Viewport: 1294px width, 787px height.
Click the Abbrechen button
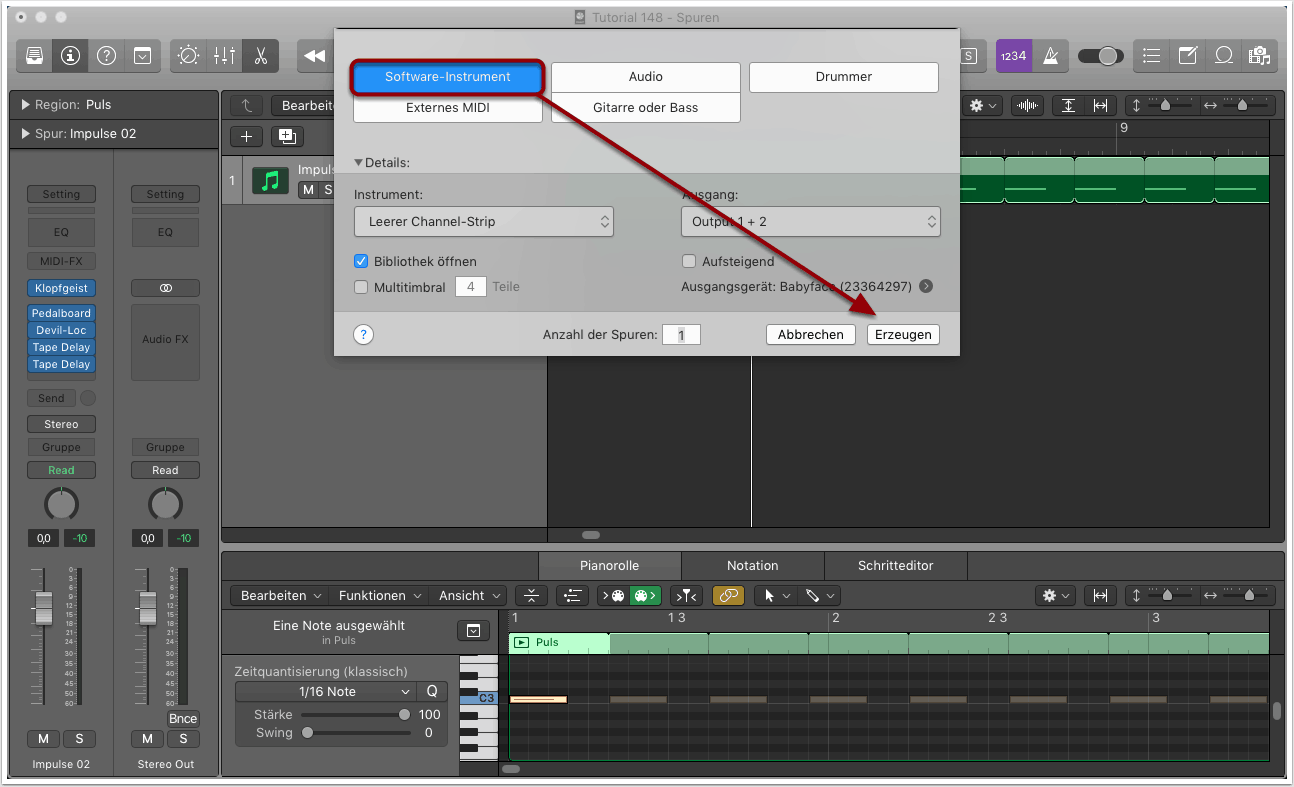810,335
